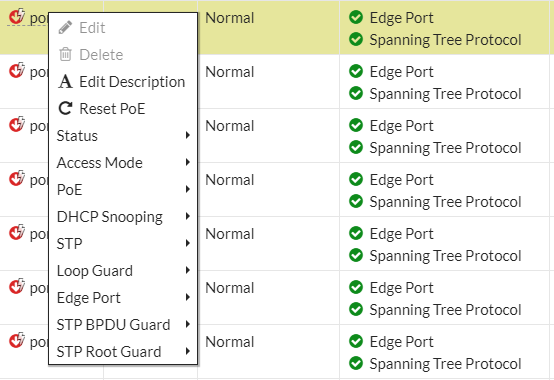Click Reset PoE menu entry
This screenshot has width=554, height=380.
[123, 108]
